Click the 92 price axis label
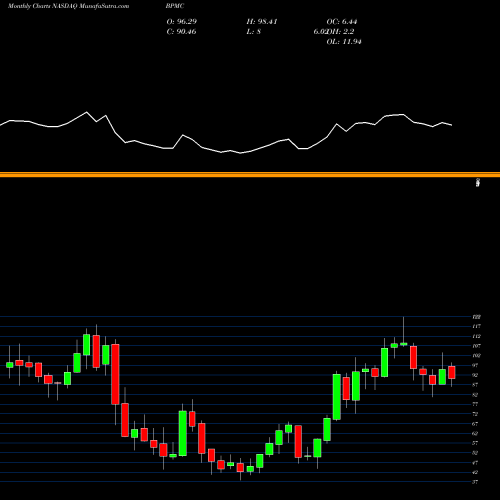500x500 pixels. pyautogui.click(x=475, y=375)
